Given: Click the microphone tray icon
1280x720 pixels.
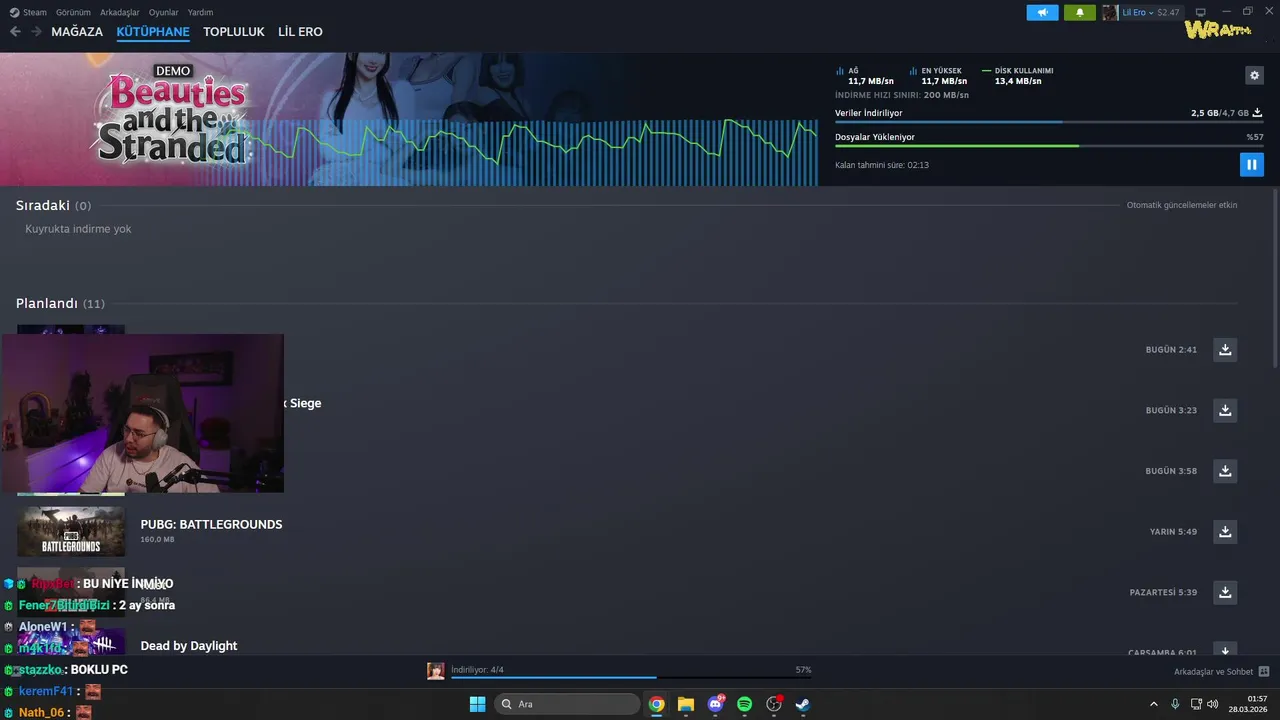Looking at the screenshot, I should point(1175,704).
